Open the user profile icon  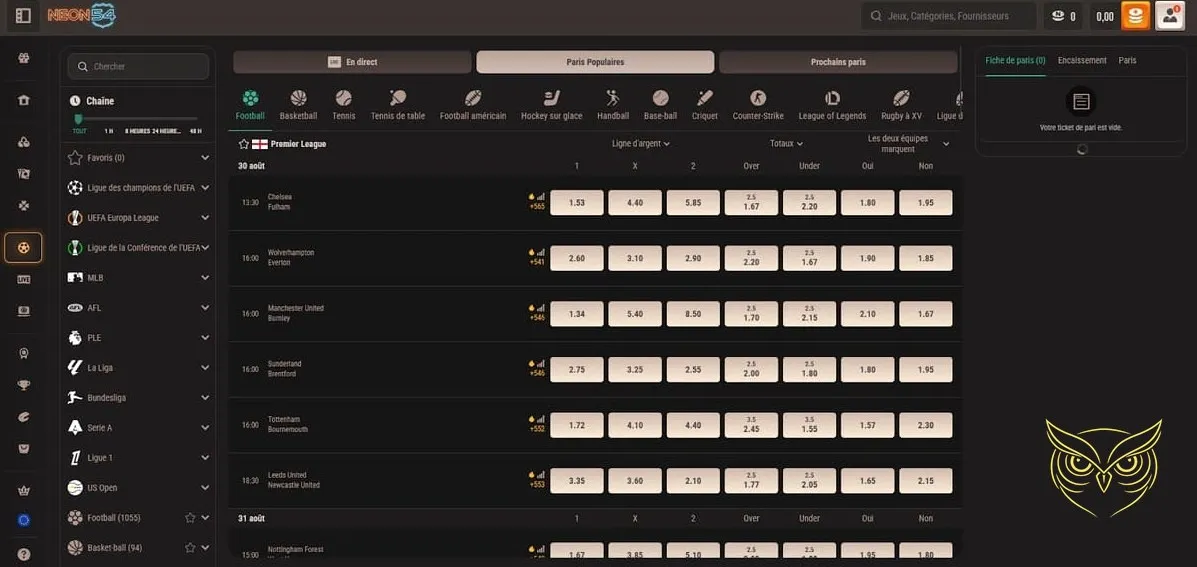1169,16
